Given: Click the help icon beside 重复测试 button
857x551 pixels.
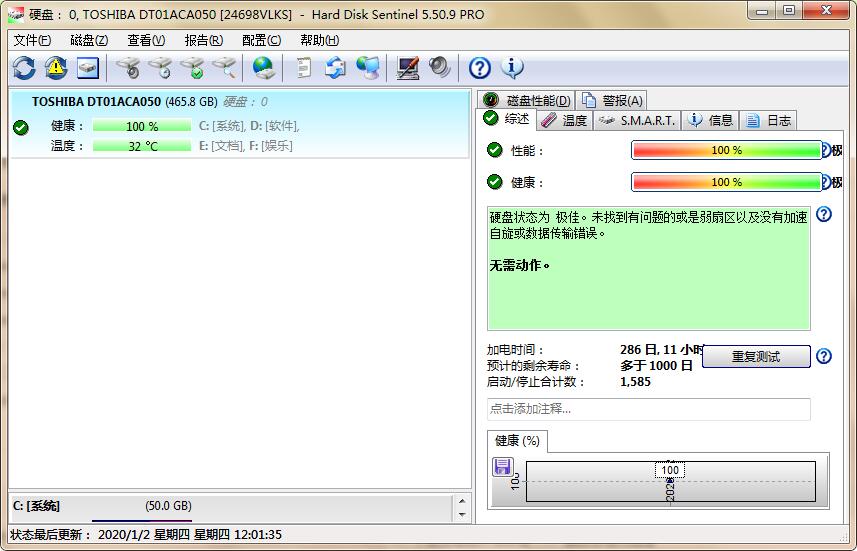Looking at the screenshot, I should [x=824, y=356].
